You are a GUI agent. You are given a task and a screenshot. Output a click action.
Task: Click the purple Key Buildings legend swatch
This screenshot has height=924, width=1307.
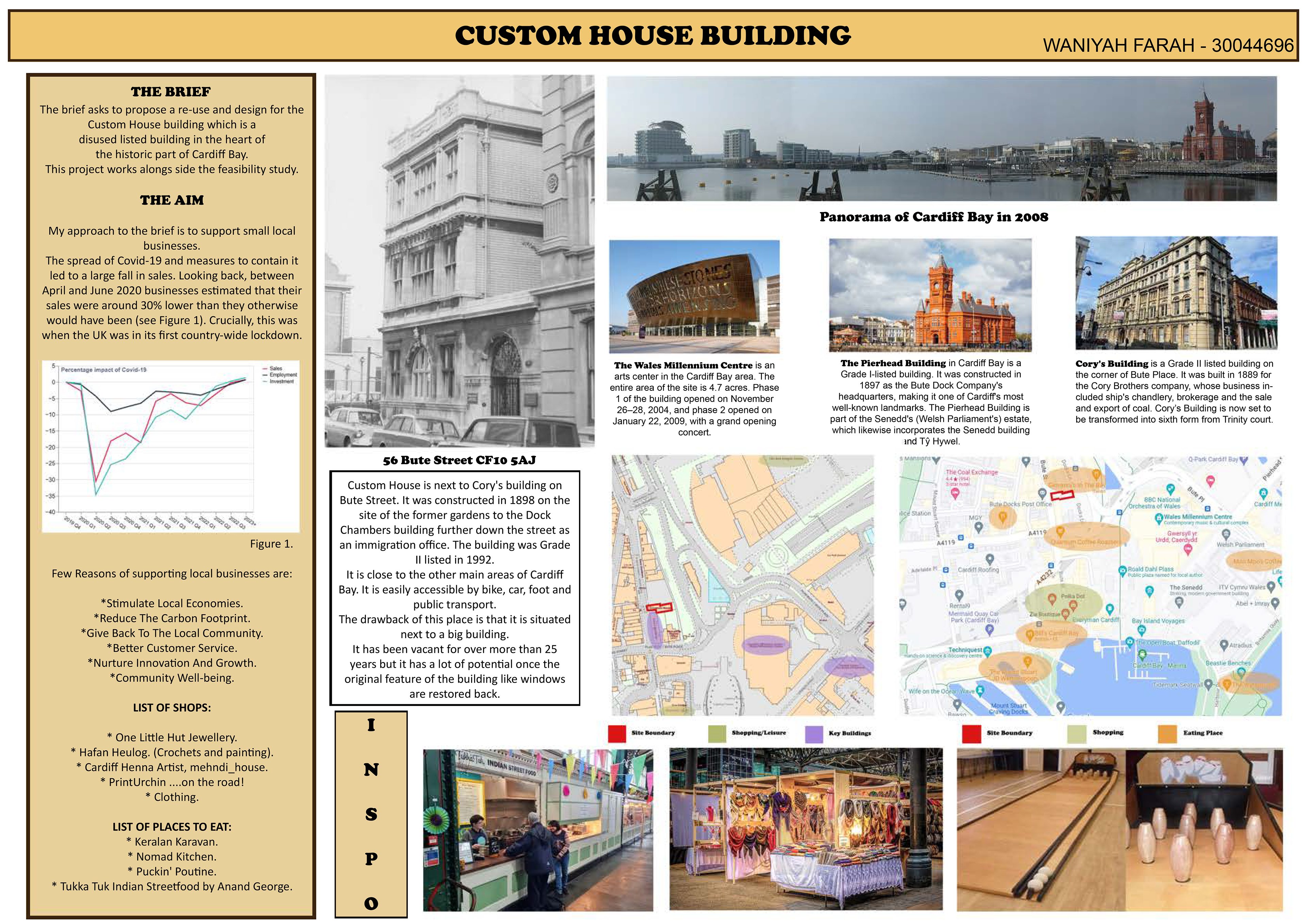click(813, 734)
